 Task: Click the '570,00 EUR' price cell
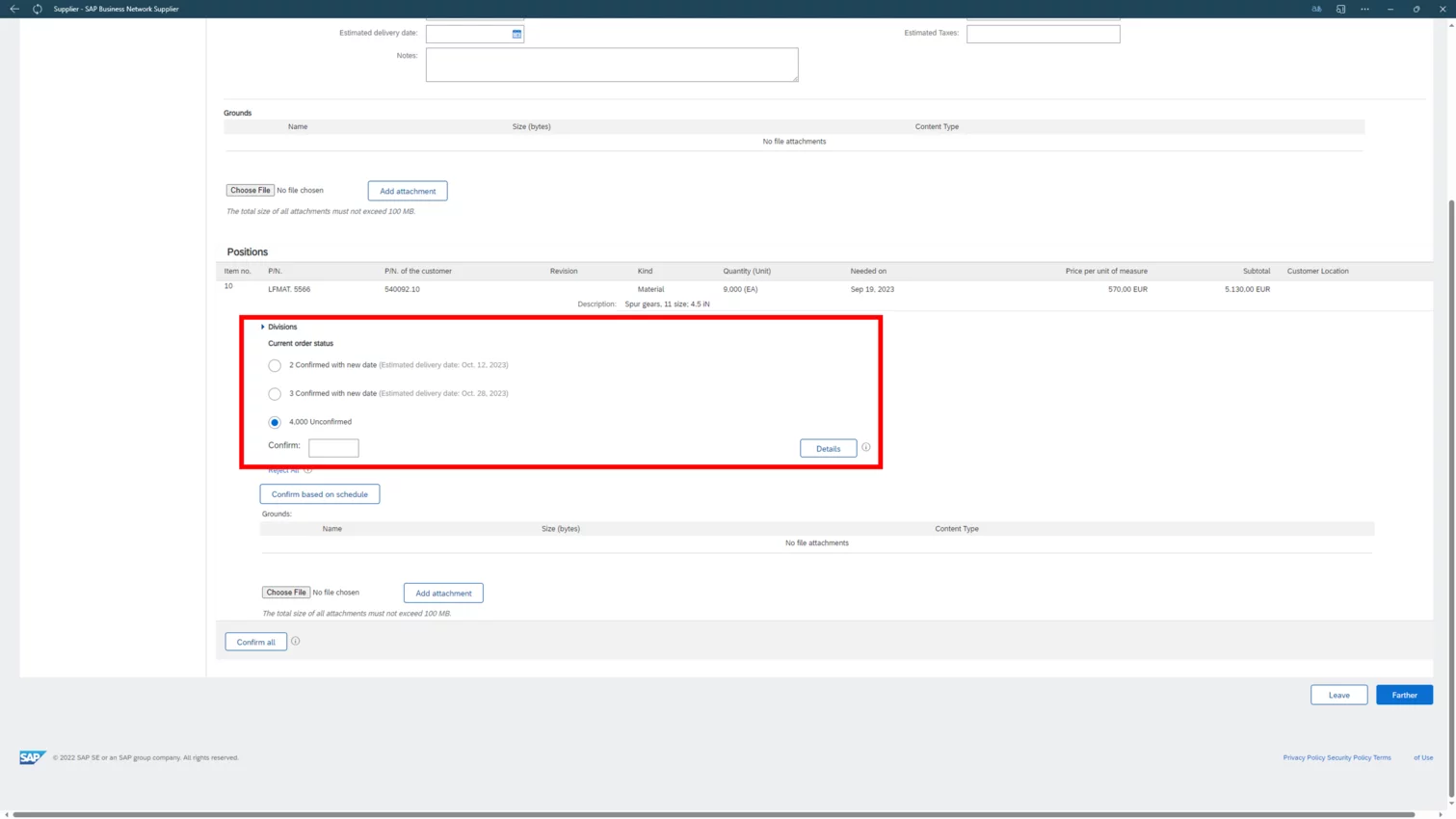point(1127,289)
